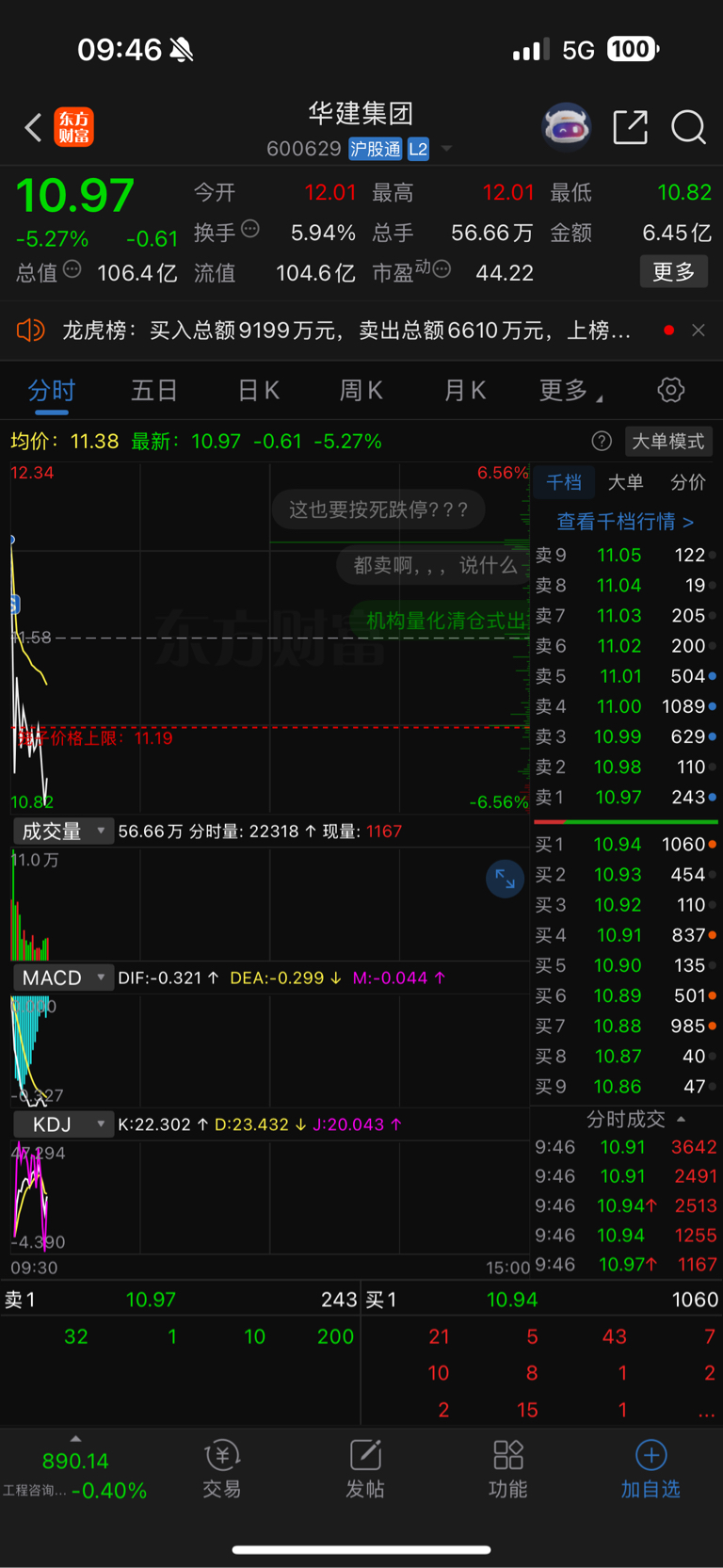Tap trade row with volume 1167
Screen dimensions: 723x1568
coord(626,1264)
